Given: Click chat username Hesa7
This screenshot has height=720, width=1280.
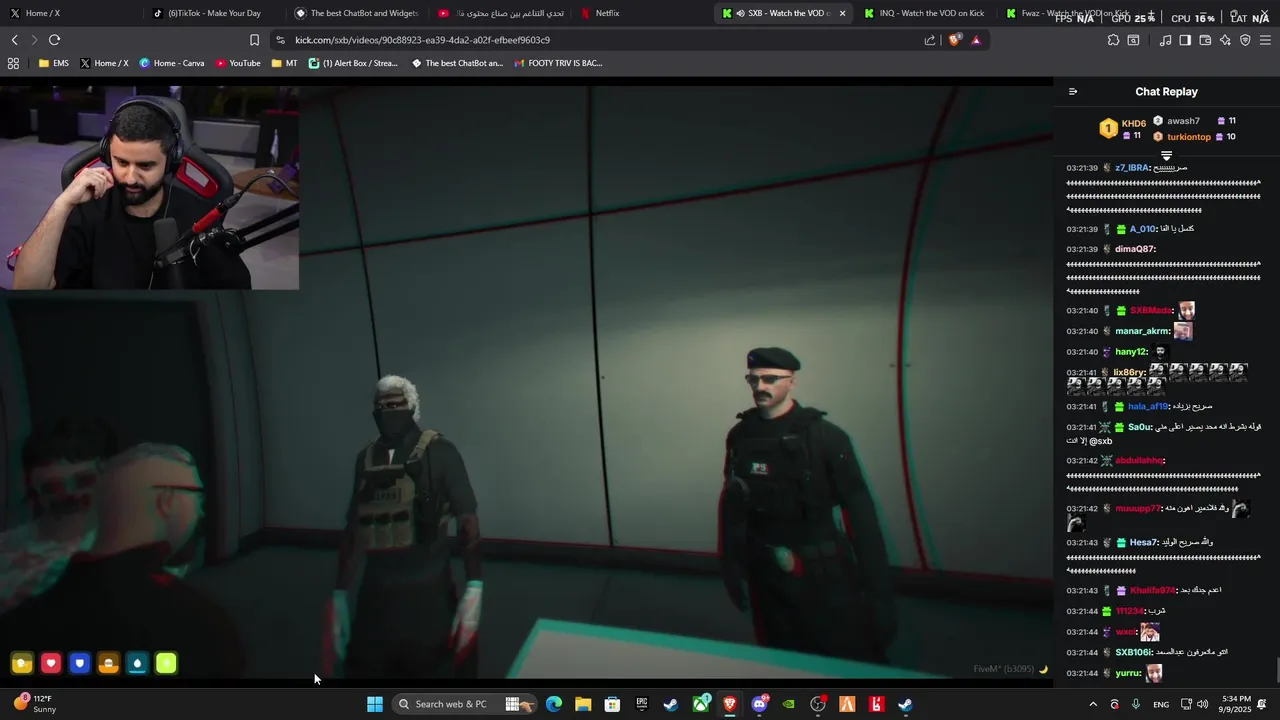Looking at the screenshot, I should 1144,542.
